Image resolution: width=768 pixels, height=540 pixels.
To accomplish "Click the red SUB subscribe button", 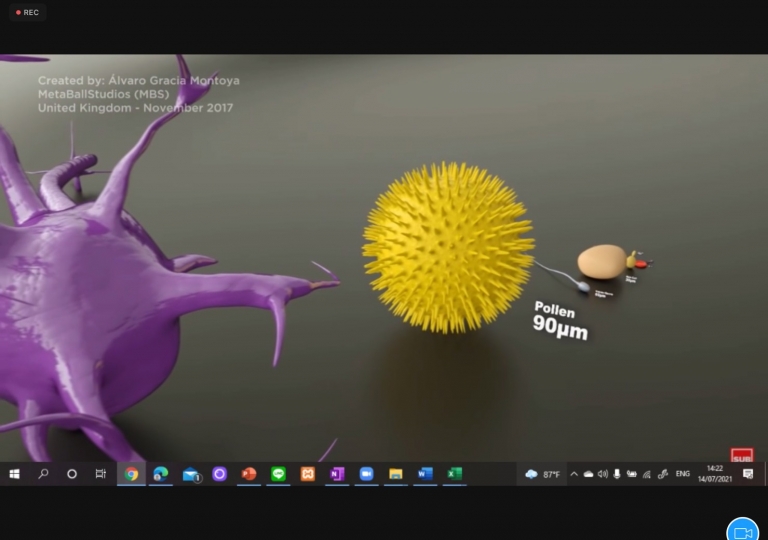I will tap(742, 455).
